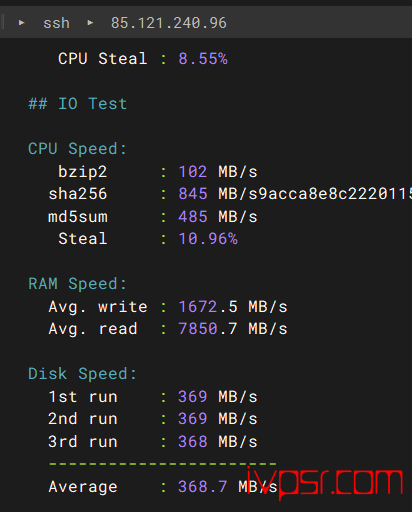The height and width of the screenshot is (512, 412).
Task: Click the sha256 845 value
Action: [x=193, y=194]
